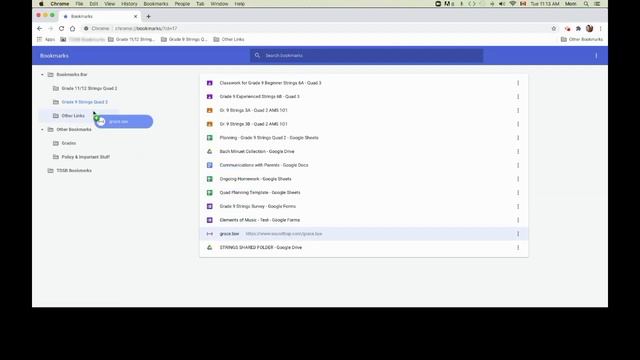640x360 pixels.
Task: Open more actions for Gr. 9 Strings 3A row
Action: (518, 110)
